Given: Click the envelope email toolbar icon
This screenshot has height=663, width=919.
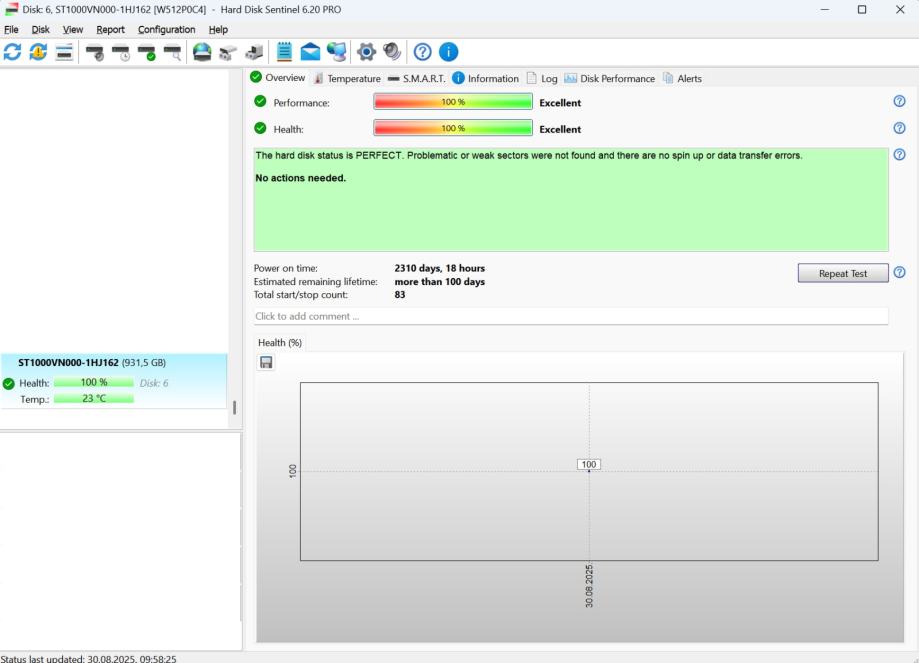Looking at the screenshot, I should point(311,52).
